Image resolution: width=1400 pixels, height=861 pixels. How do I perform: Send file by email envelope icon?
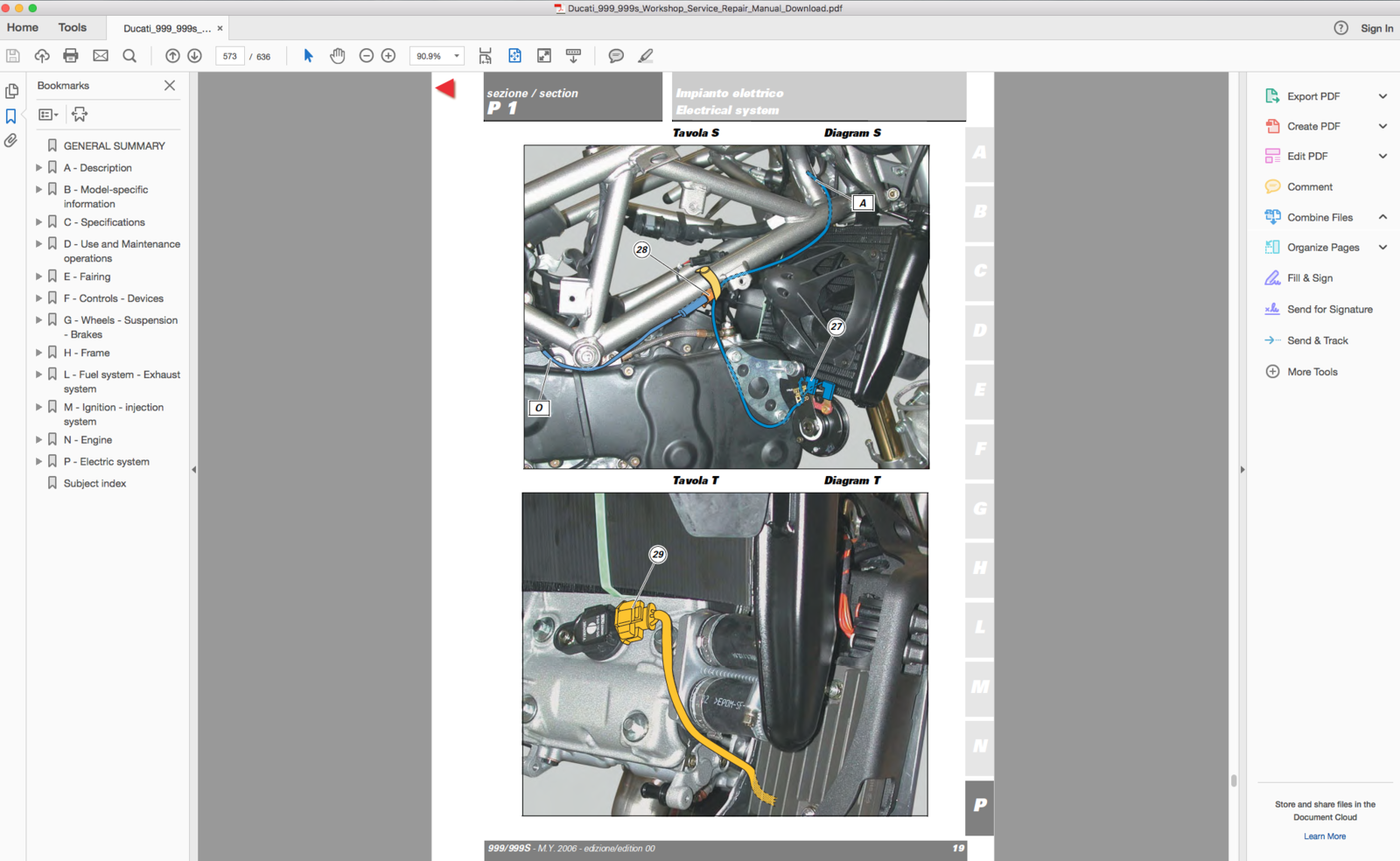[x=101, y=56]
